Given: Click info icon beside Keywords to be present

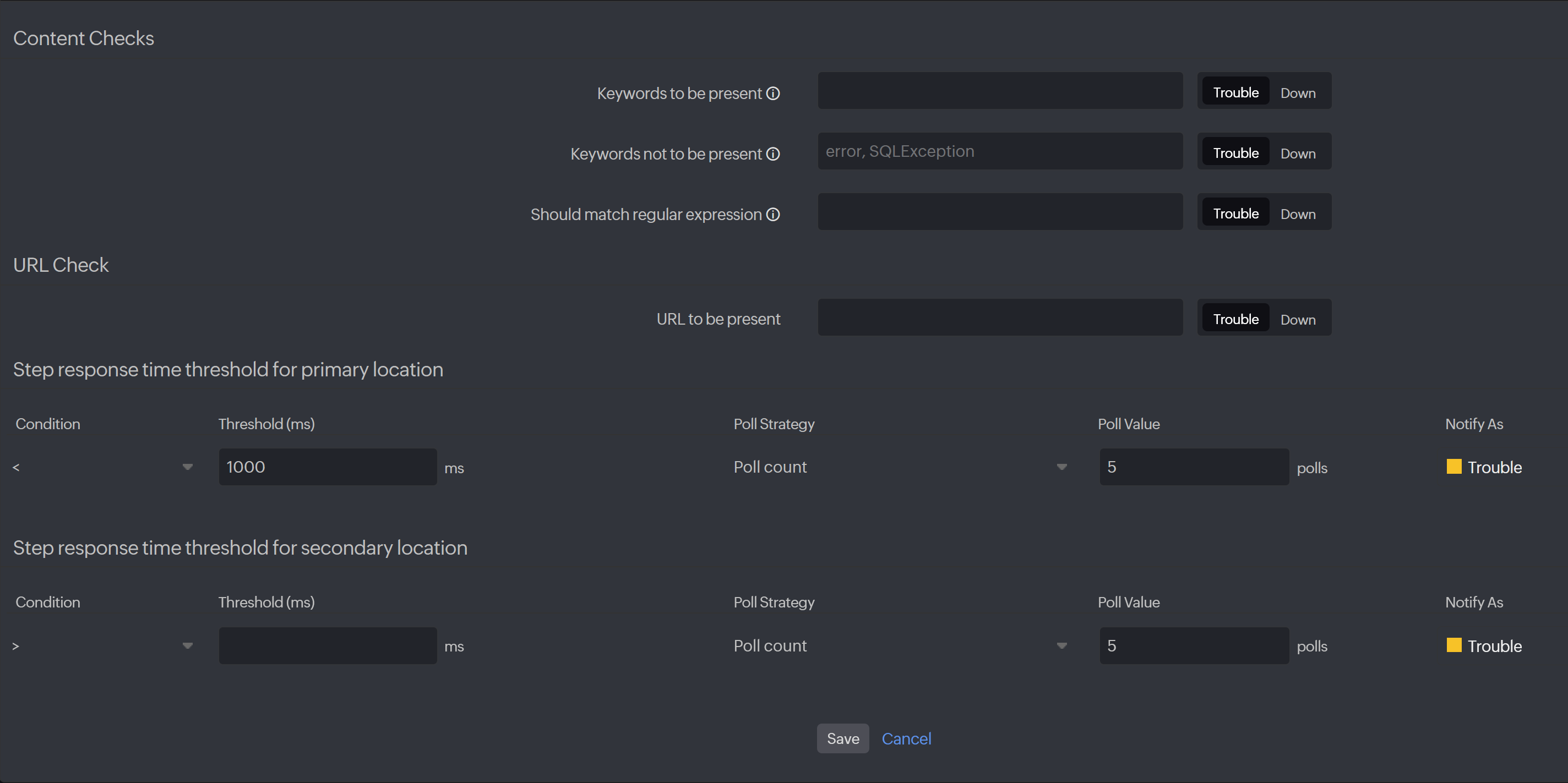Looking at the screenshot, I should pyautogui.click(x=772, y=93).
